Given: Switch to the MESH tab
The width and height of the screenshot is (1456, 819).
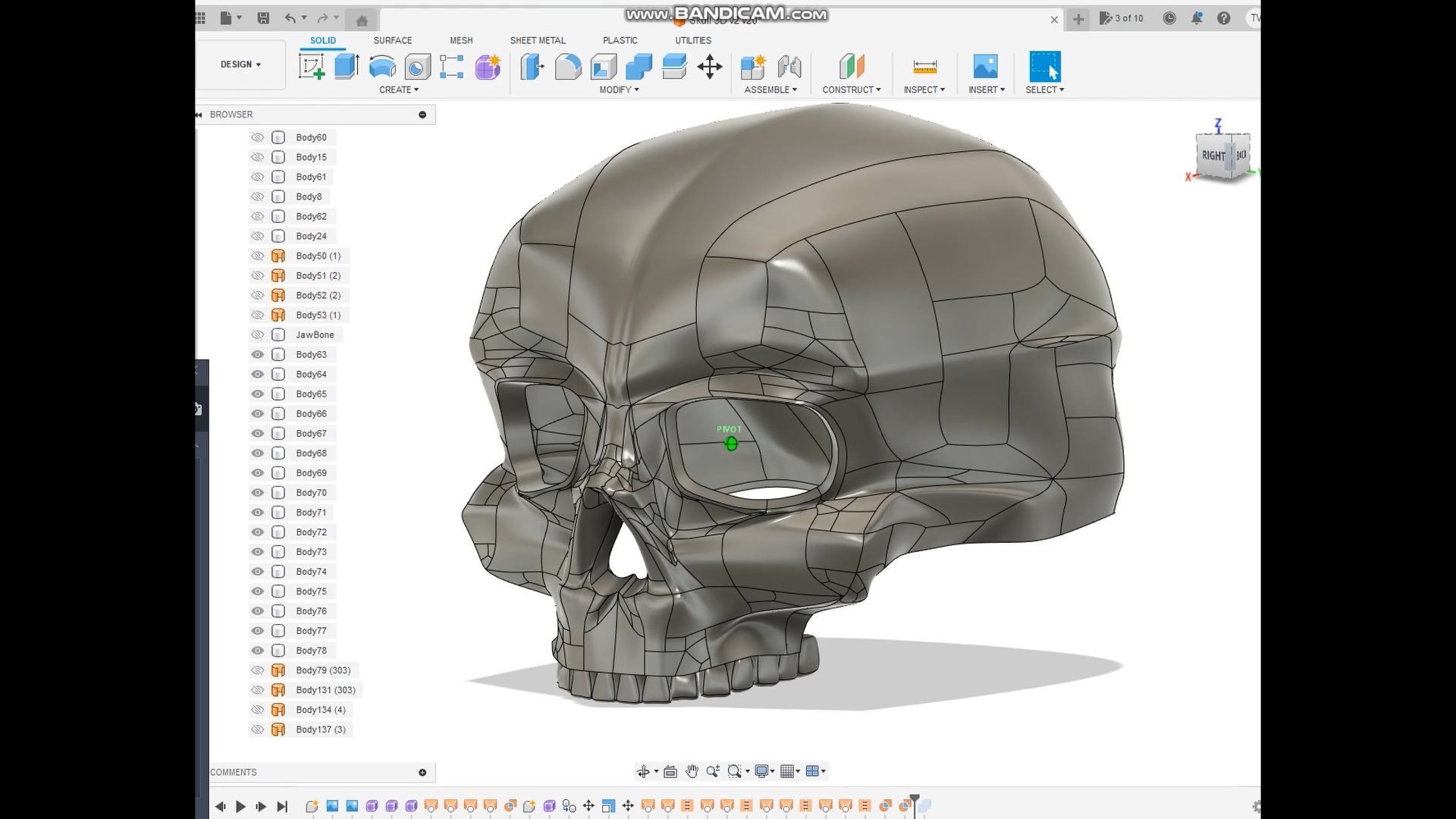Looking at the screenshot, I should point(461,40).
